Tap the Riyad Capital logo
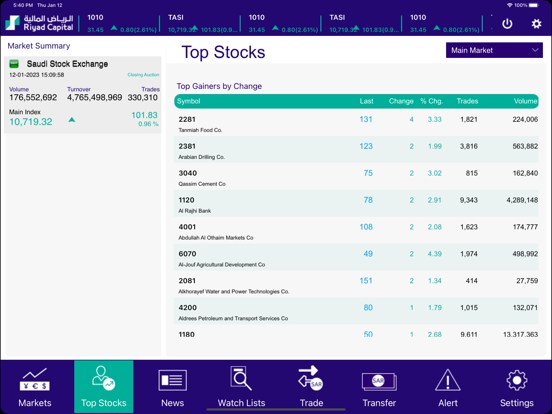 pyautogui.click(x=39, y=23)
